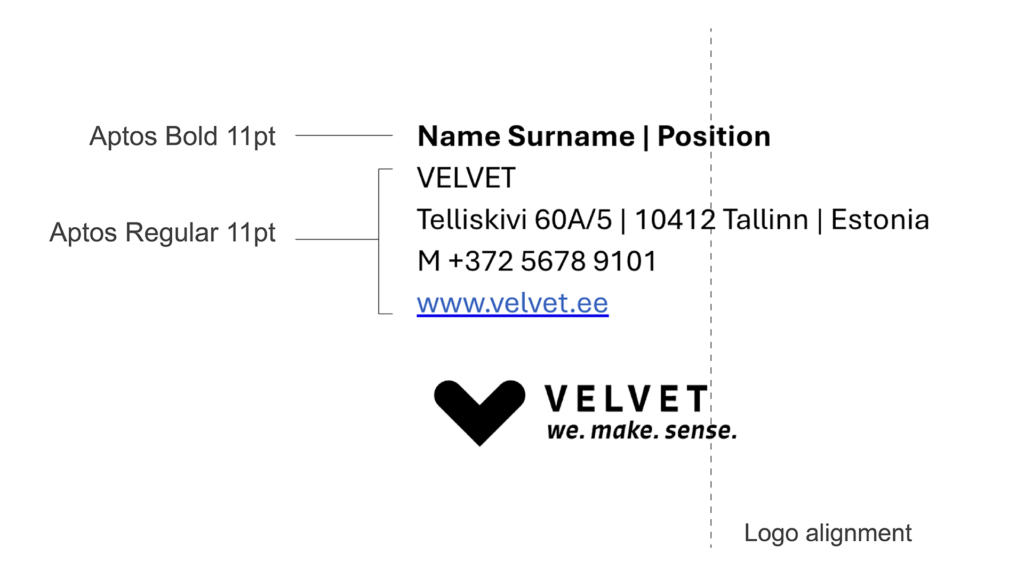Open the www.velvet.ee link
The width and height of the screenshot is (1024, 576).
coord(512,303)
